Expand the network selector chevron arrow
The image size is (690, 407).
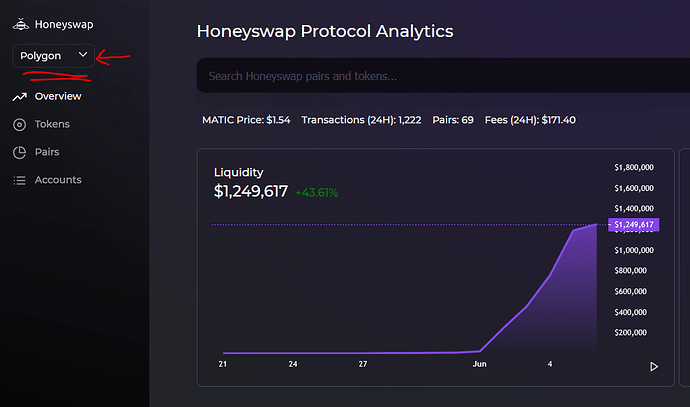point(83,55)
